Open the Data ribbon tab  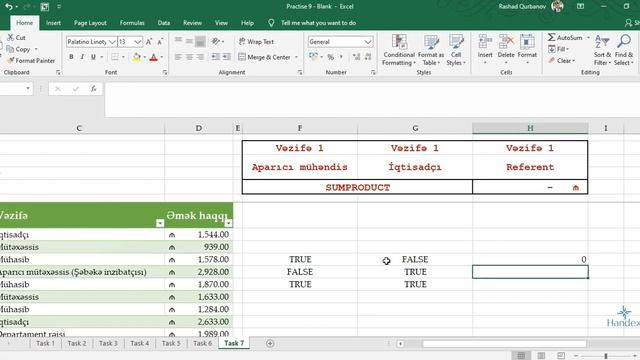point(164,23)
